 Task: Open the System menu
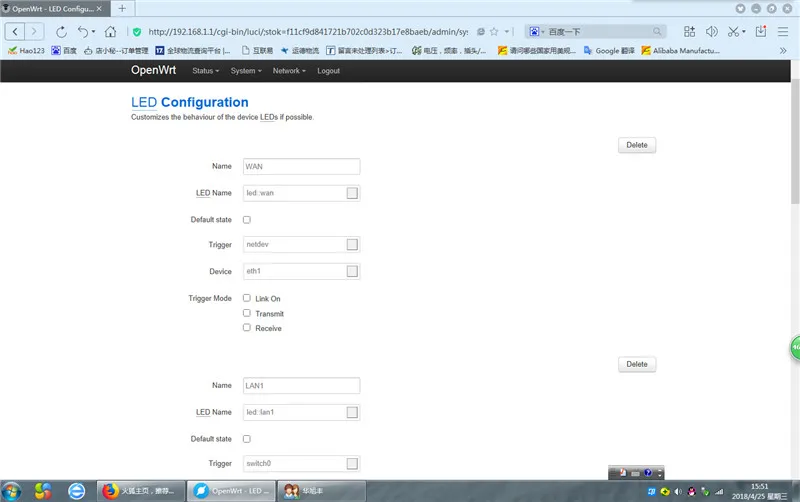click(x=246, y=71)
